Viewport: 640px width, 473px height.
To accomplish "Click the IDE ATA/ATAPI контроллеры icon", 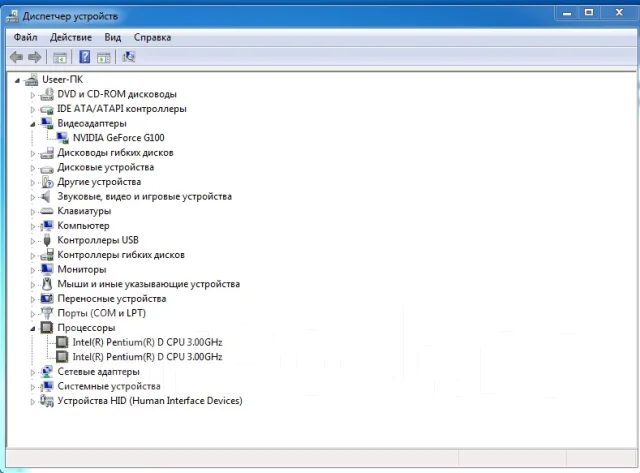I will (x=47, y=109).
